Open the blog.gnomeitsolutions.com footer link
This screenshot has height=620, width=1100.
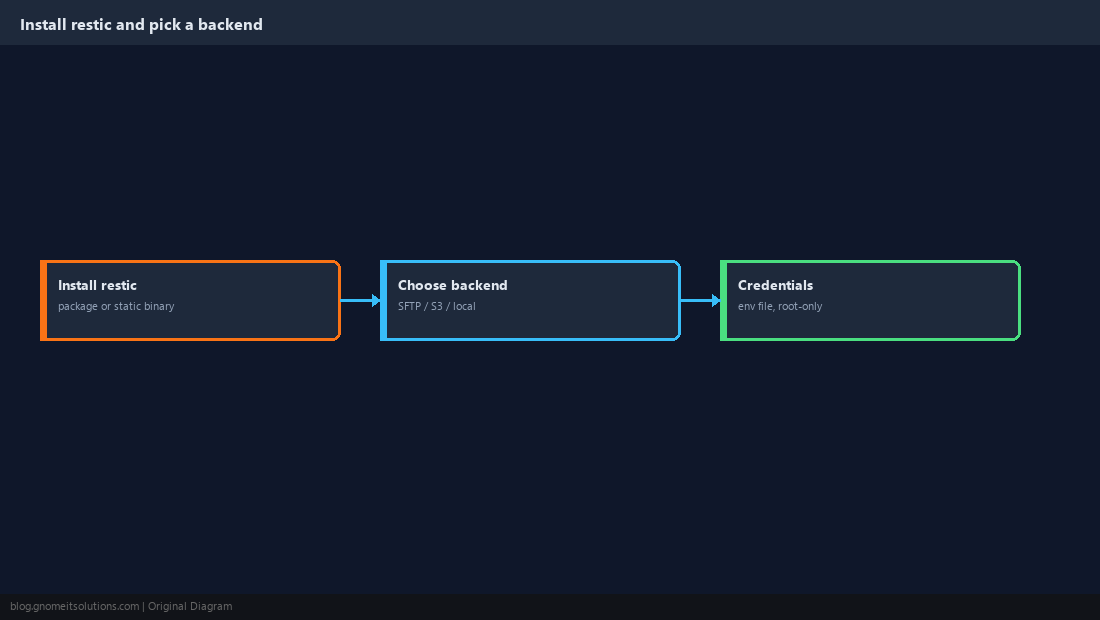(74, 607)
